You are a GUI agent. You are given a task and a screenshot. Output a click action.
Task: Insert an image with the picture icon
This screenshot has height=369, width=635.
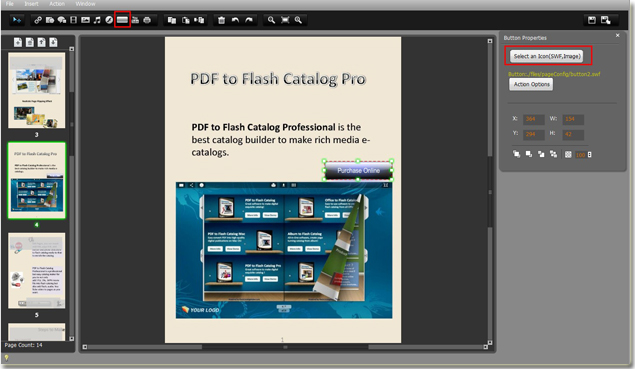point(85,20)
